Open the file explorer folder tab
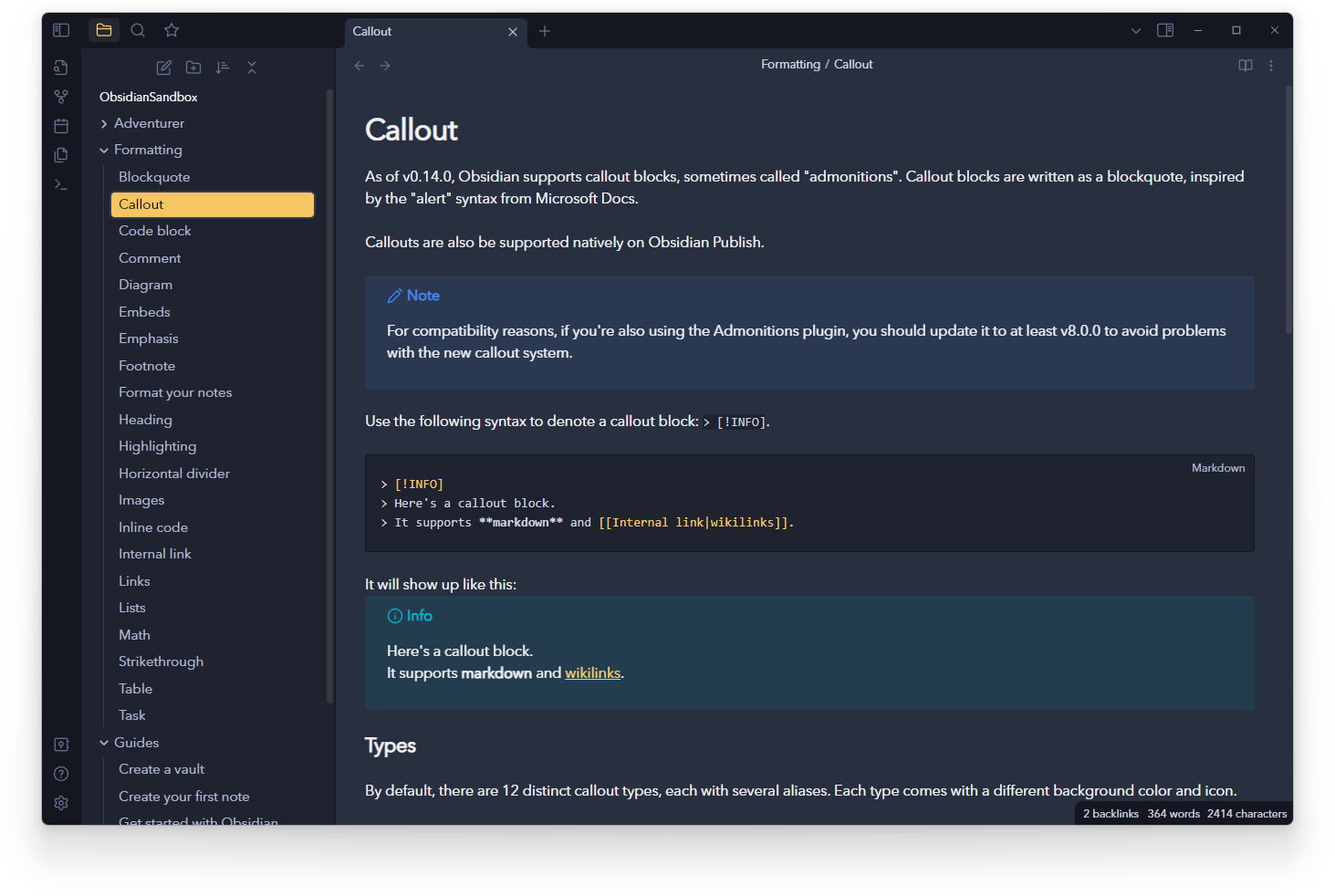This screenshot has height=896, width=1335. point(104,30)
